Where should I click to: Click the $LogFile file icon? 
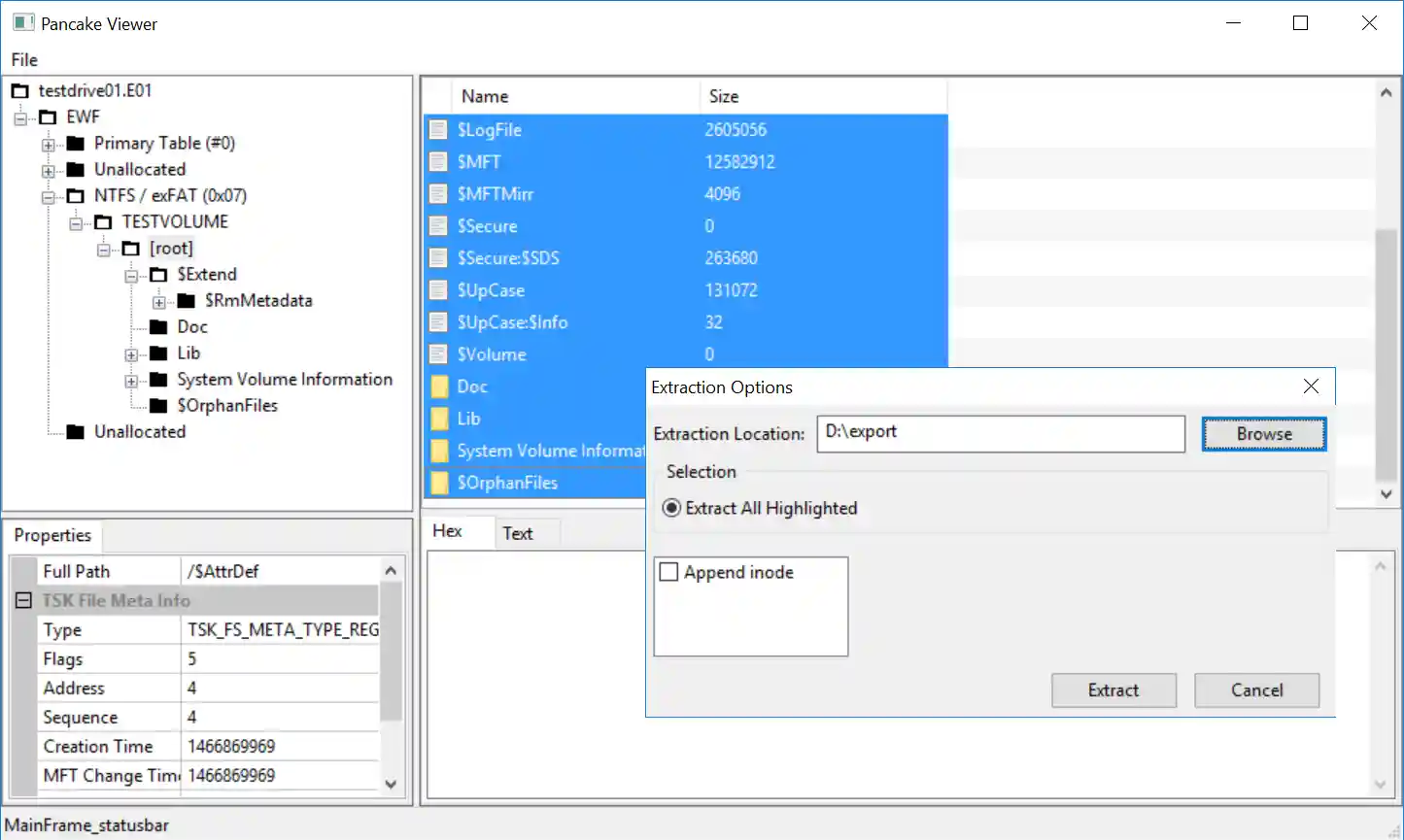point(439,130)
